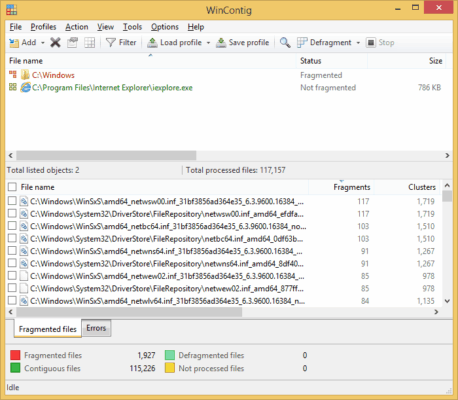Click the Filter funnel icon
Viewport: 458px width, 400px height.
tap(110, 43)
